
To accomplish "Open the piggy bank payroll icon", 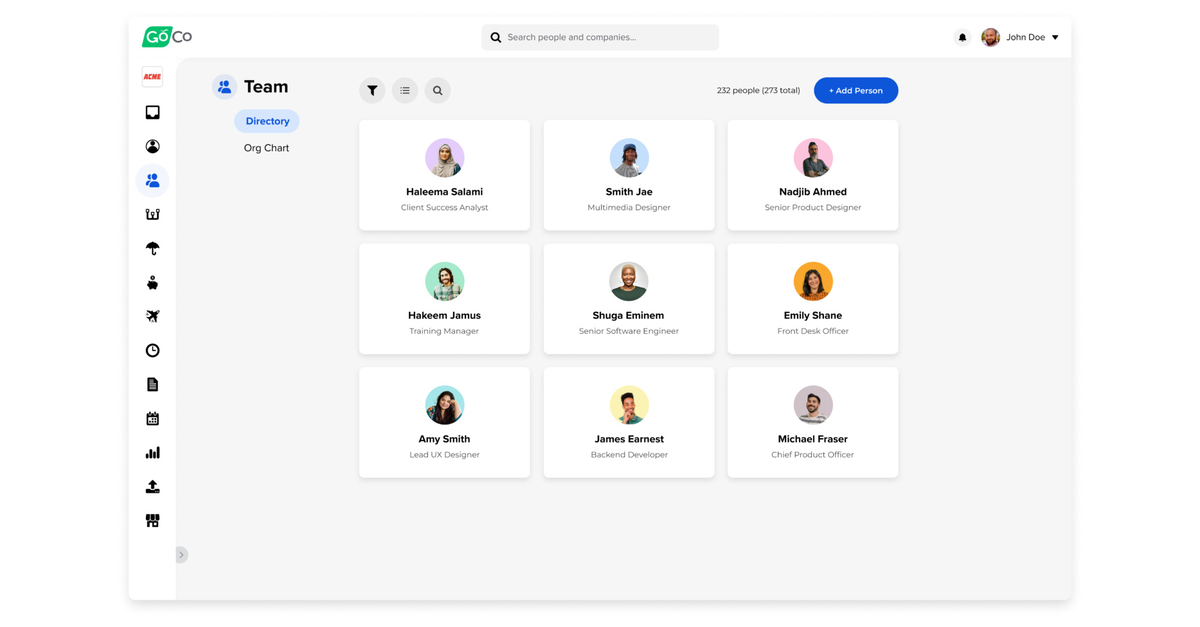I will pos(152,281).
